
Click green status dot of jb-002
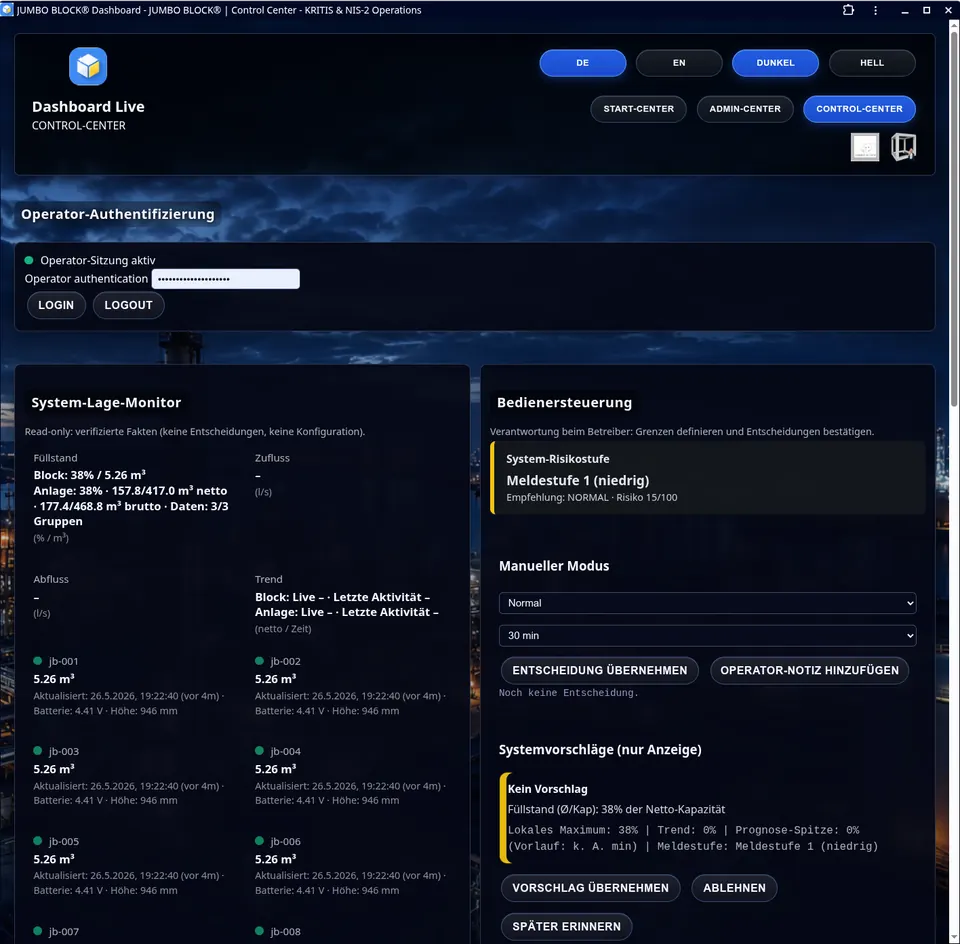259,661
